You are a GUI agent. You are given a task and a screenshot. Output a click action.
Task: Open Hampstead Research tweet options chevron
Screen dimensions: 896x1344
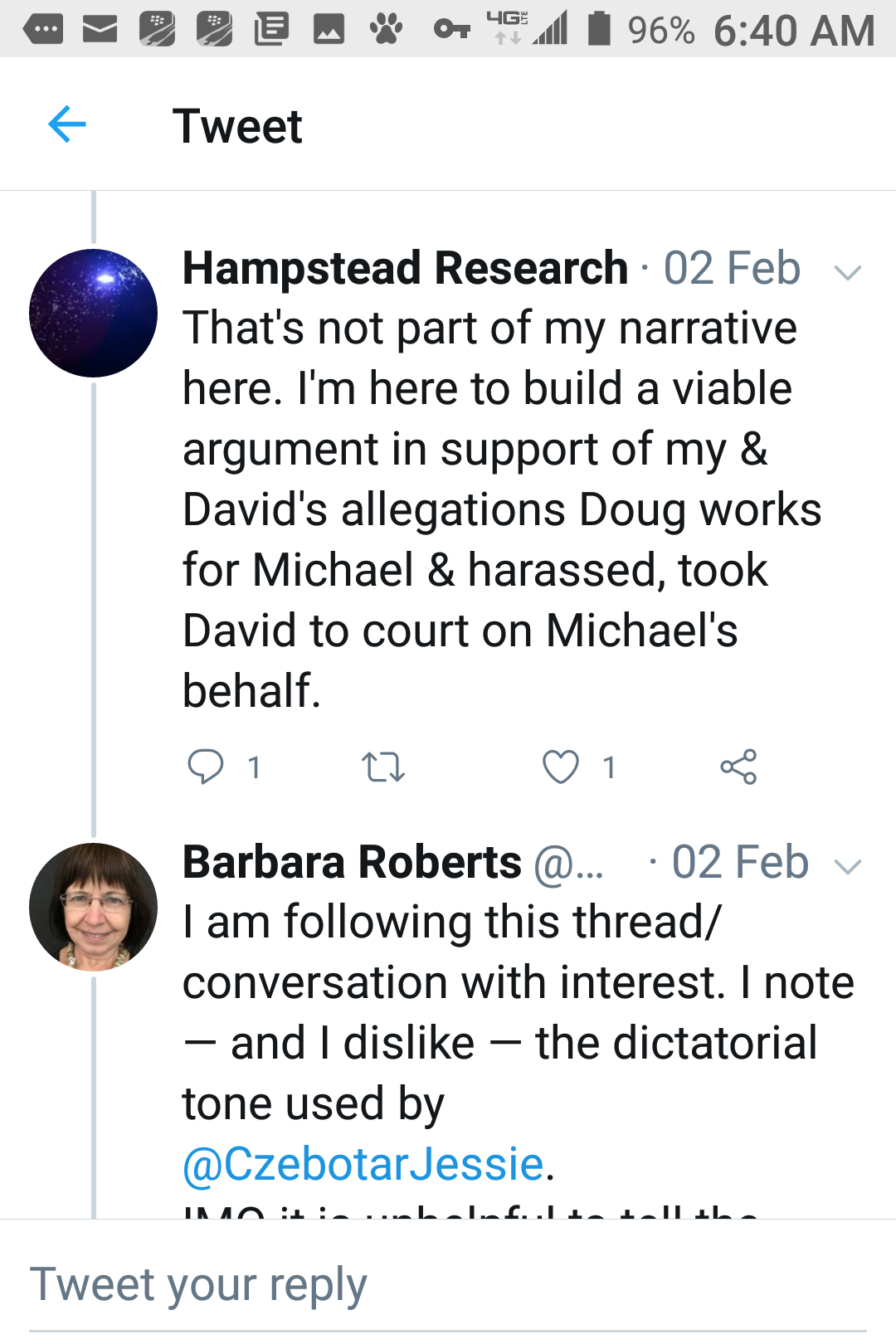(847, 272)
